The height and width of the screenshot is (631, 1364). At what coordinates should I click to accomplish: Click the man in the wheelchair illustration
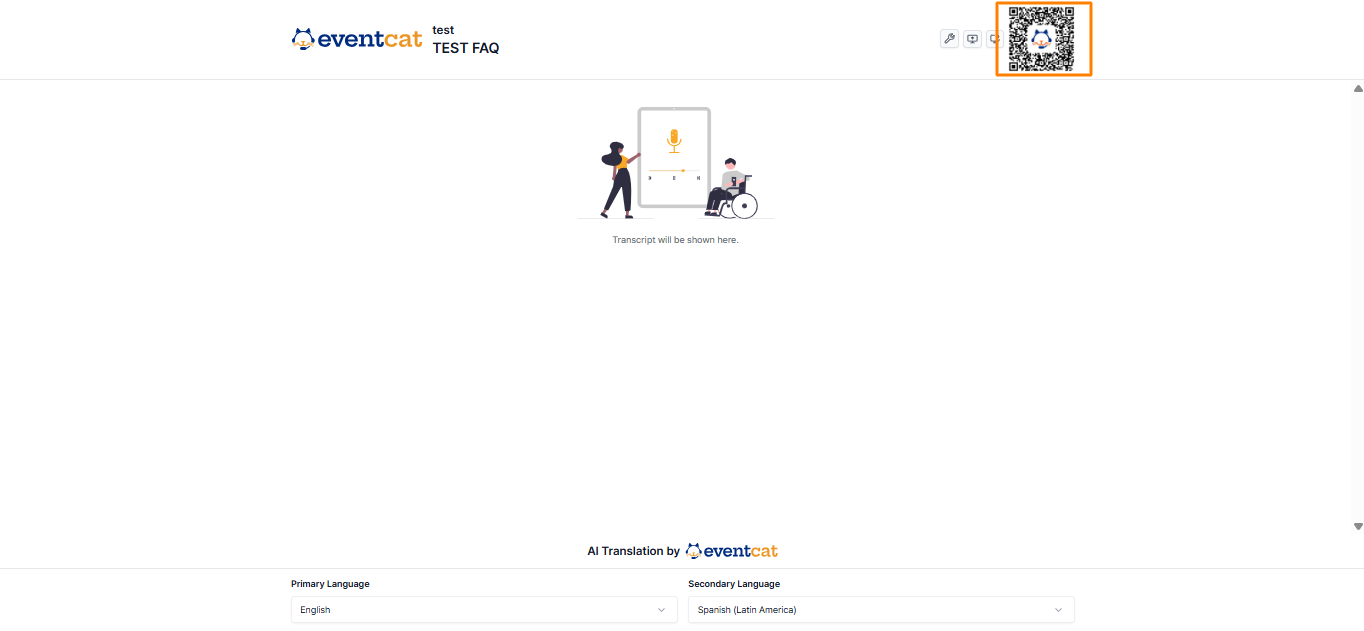pos(731,188)
